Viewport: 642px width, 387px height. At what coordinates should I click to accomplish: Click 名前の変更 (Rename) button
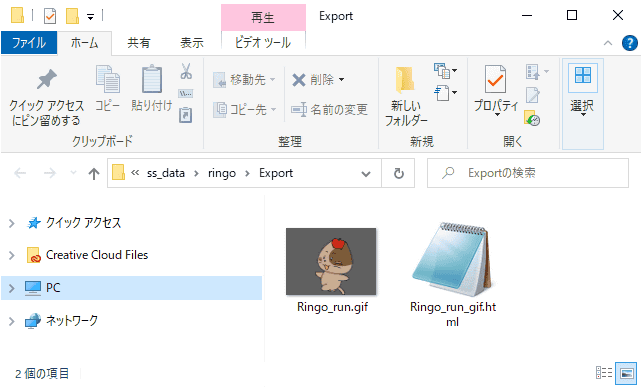329,110
